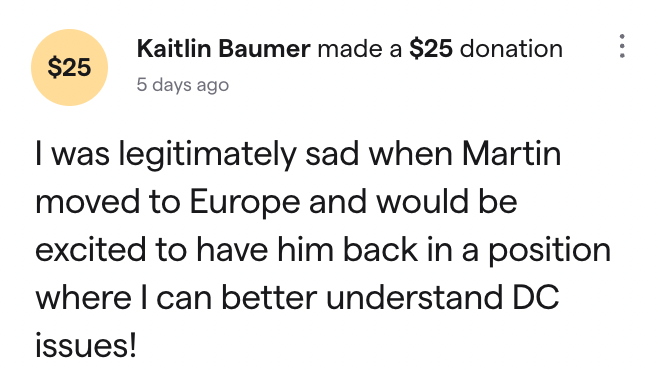Screen dimensions: 662x374
Task: Click the word "excited" in the comment
Action: point(91,250)
